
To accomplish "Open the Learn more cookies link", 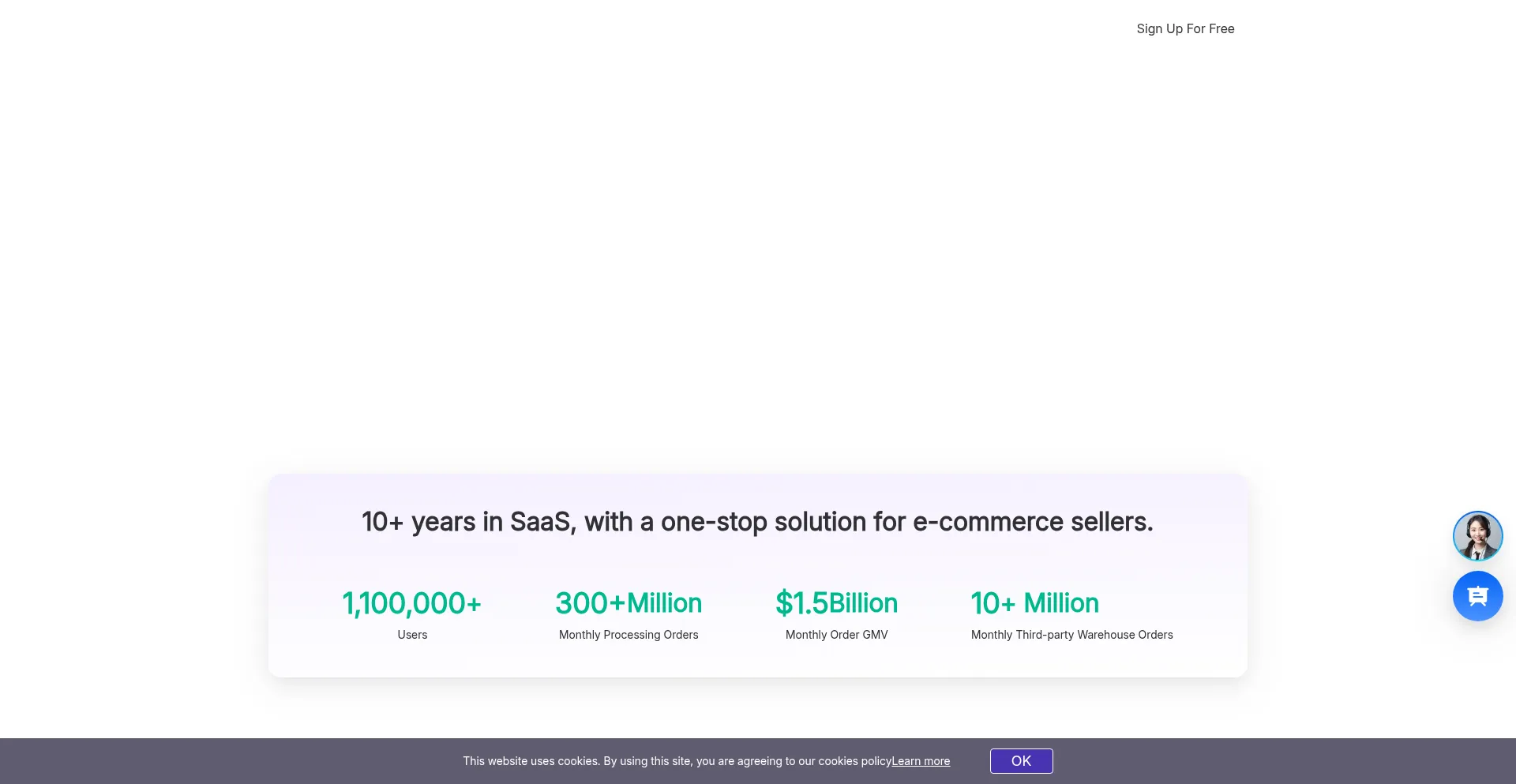I will (x=921, y=761).
